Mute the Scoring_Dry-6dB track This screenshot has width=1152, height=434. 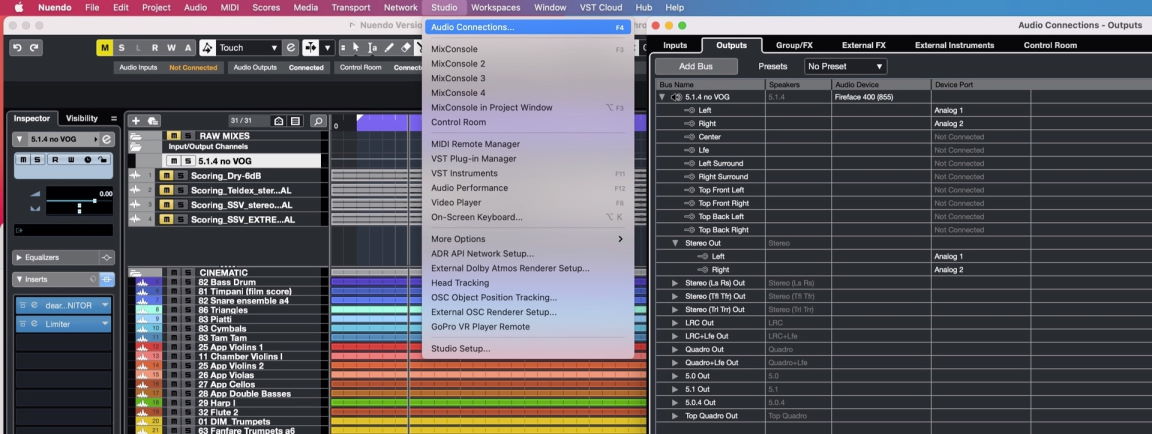165,176
